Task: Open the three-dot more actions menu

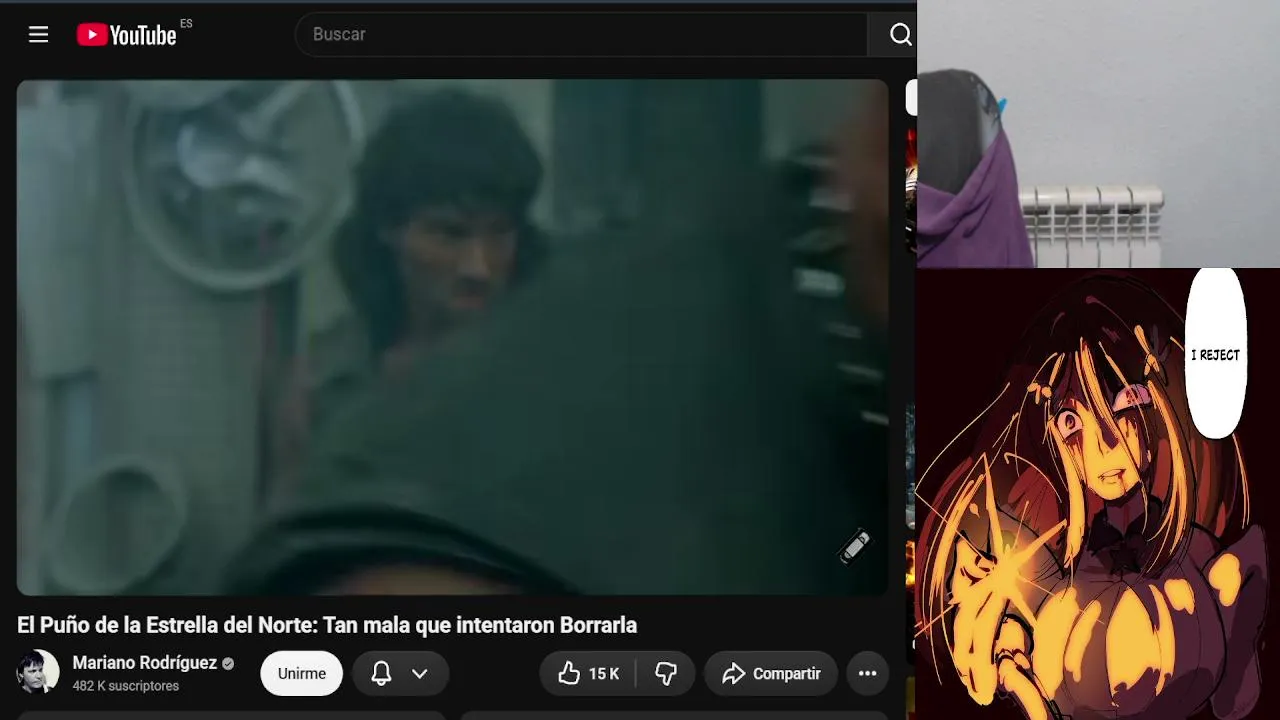Action: (x=867, y=674)
